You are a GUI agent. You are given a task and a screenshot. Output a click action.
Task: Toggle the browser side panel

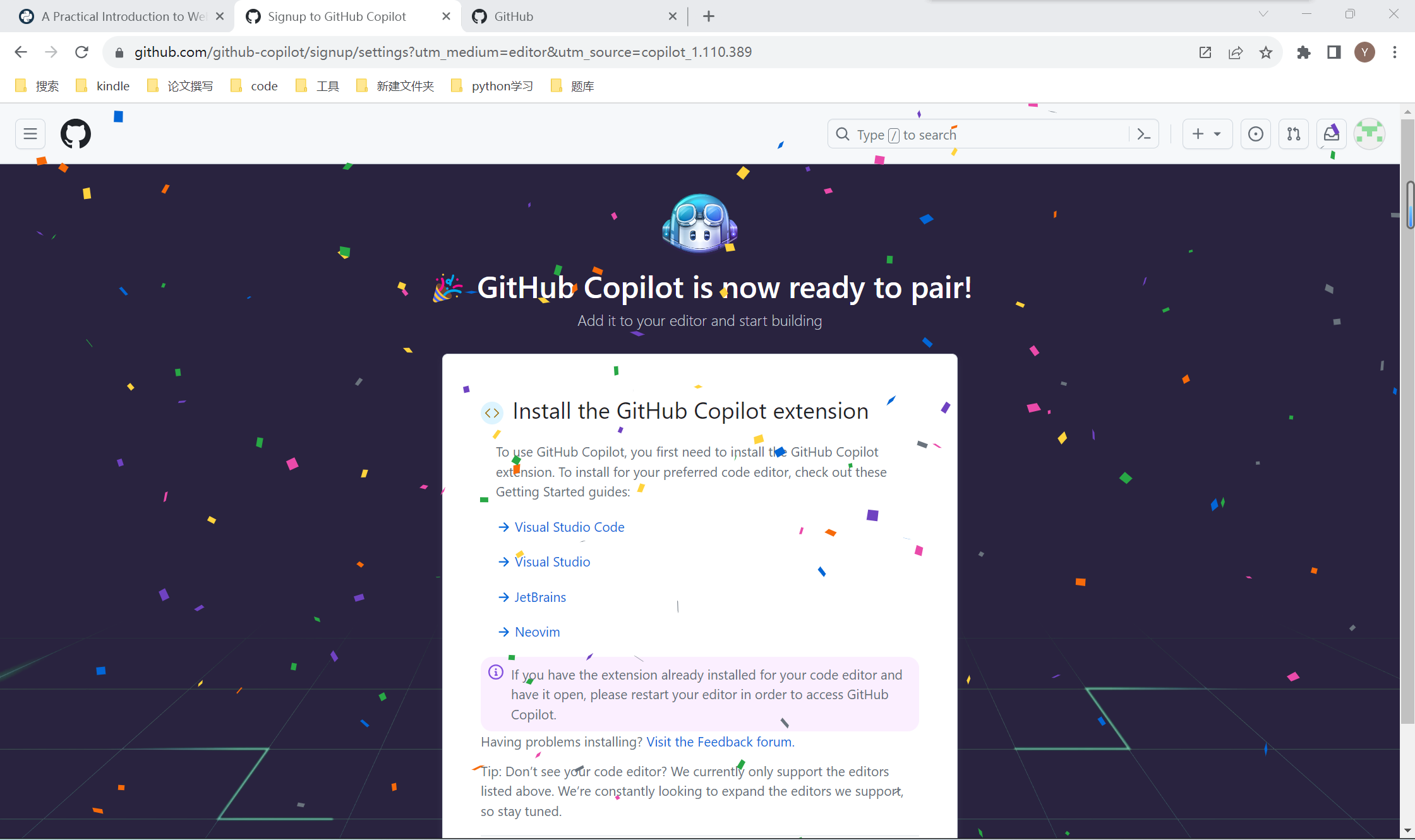pyautogui.click(x=1334, y=52)
